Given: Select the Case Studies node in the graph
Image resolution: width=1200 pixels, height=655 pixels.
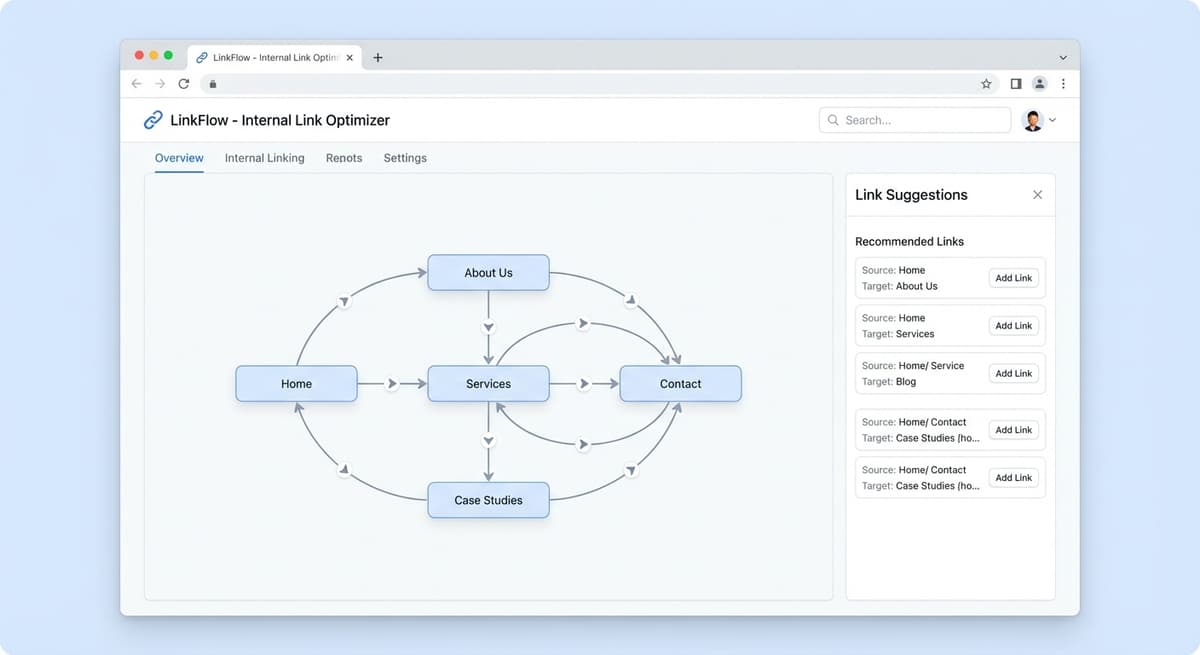Looking at the screenshot, I should coord(488,500).
